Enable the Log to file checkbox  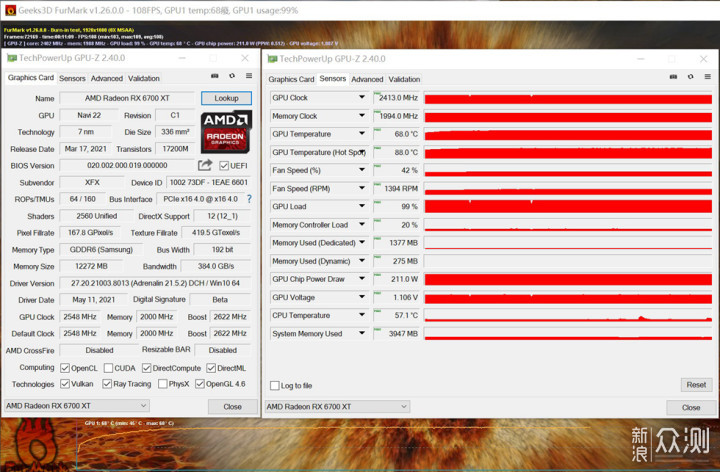click(275, 386)
